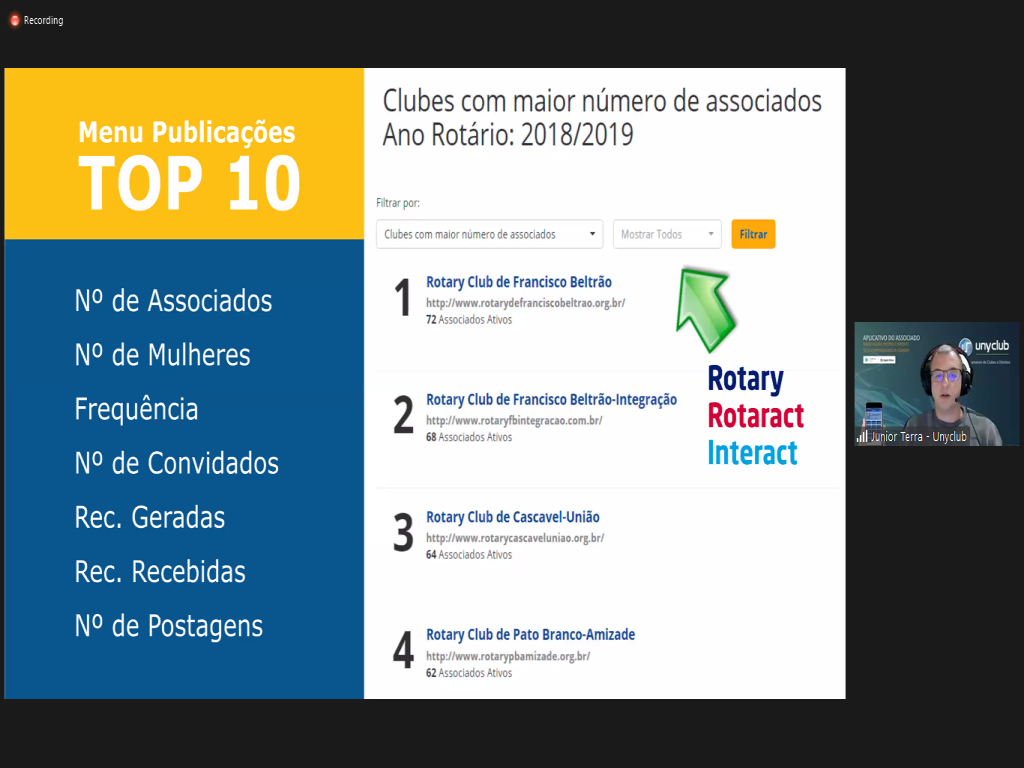Open Rotary Club de Pato Branco-Amizade link

(530, 634)
